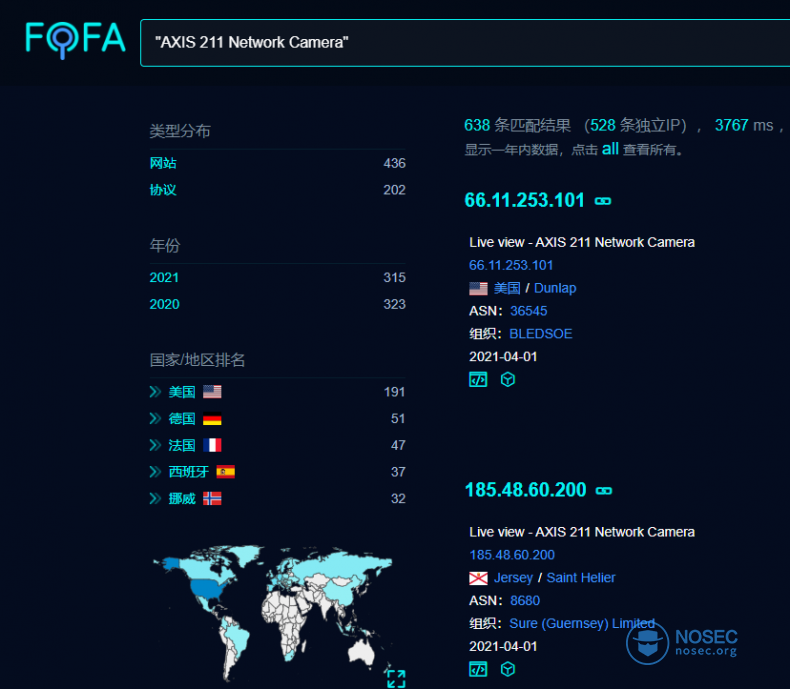Filter results by 法国 country
The image size is (790, 689).
tap(182, 445)
